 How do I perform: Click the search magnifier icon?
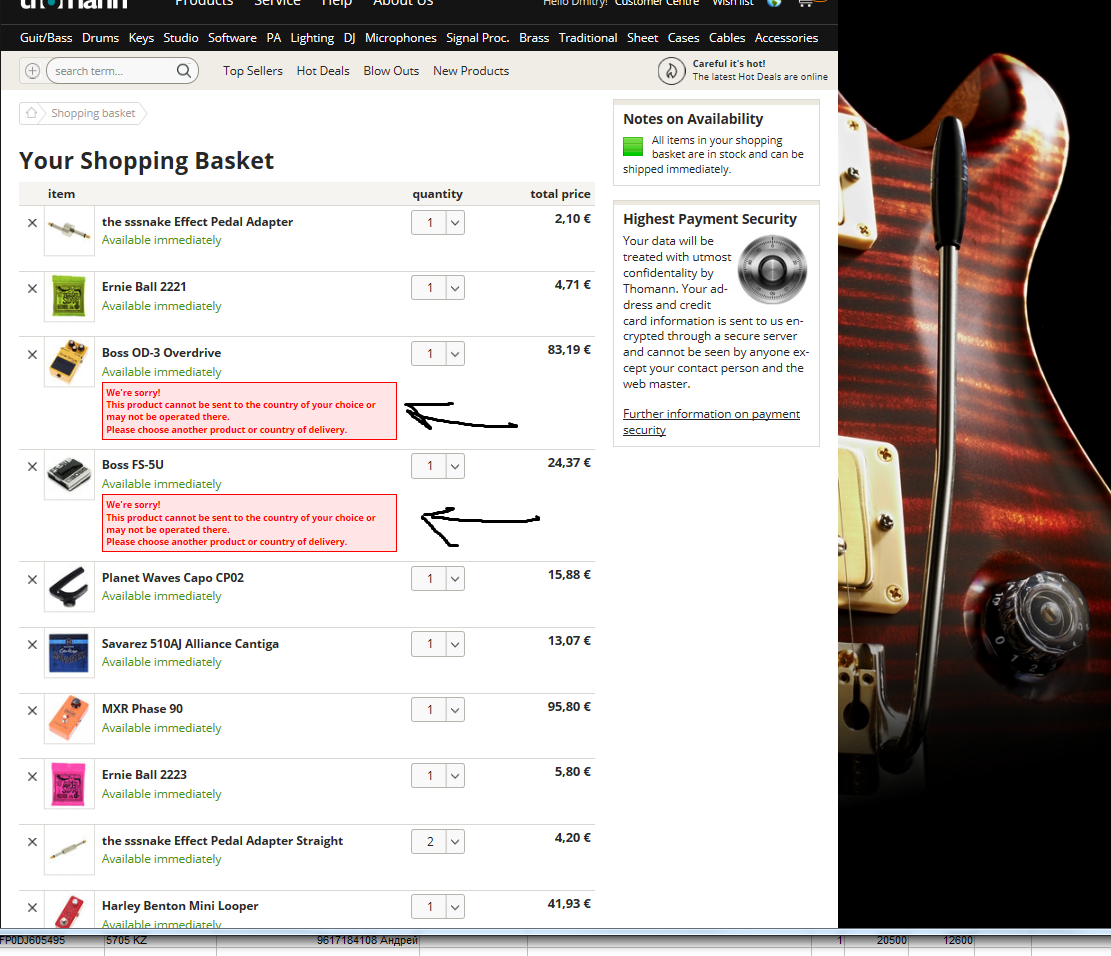pyautogui.click(x=184, y=71)
